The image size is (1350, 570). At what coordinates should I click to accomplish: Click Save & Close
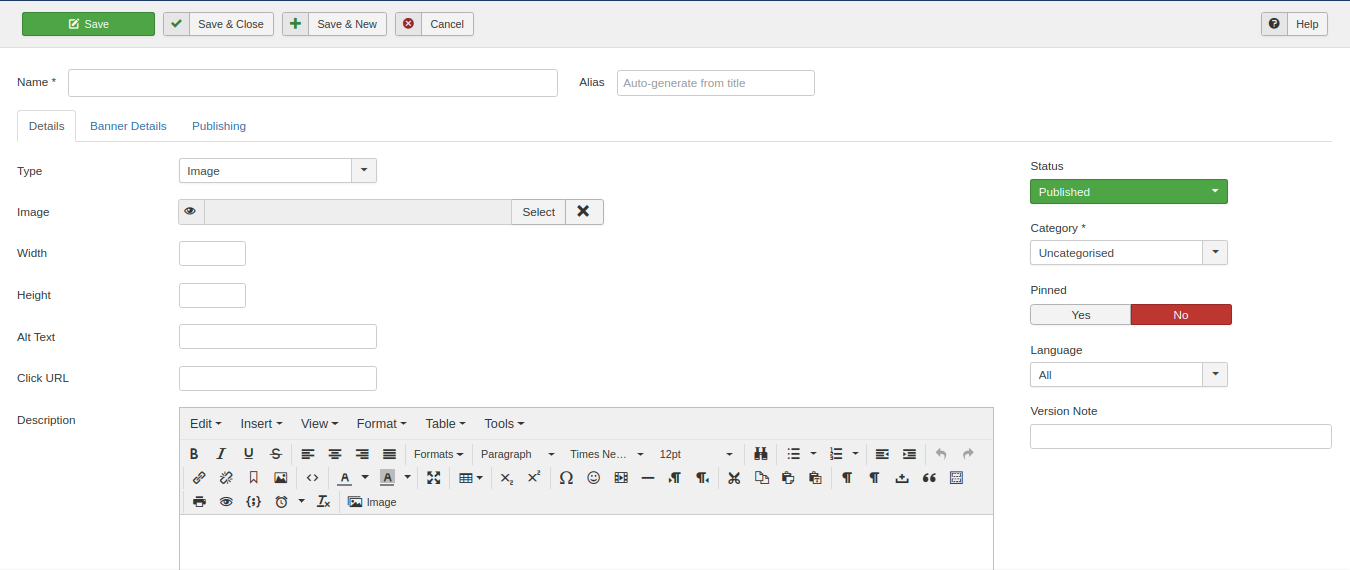(x=218, y=24)
